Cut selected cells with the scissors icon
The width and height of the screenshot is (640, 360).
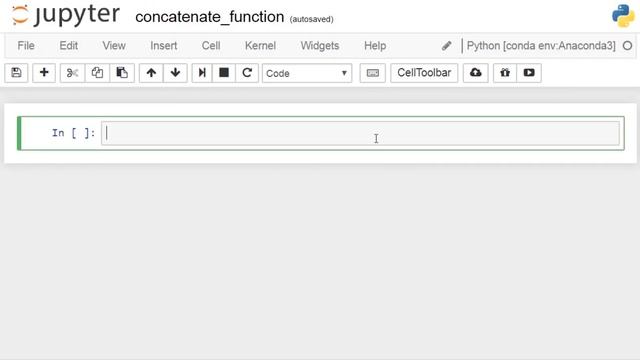click(x=72, y=73)
